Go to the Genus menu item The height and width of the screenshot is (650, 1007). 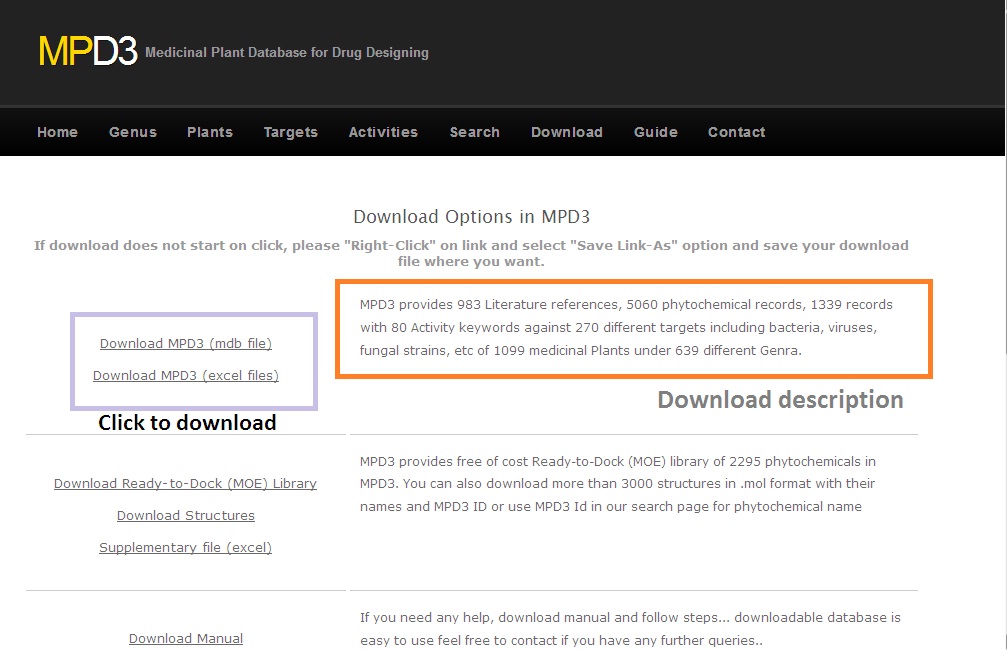[133, 132]
